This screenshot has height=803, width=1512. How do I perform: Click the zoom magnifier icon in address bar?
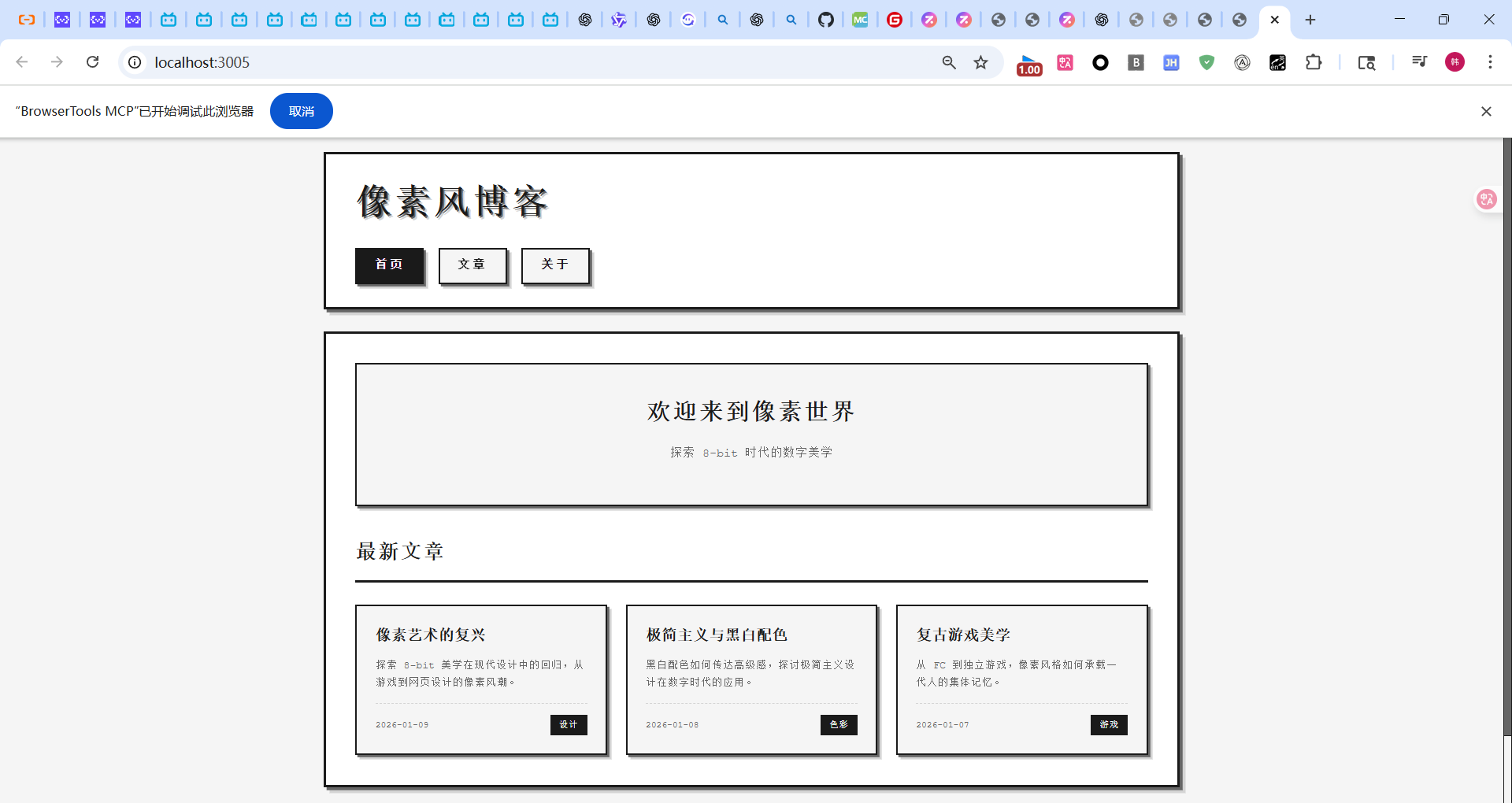pyautogui.click(x=949, y=62)
